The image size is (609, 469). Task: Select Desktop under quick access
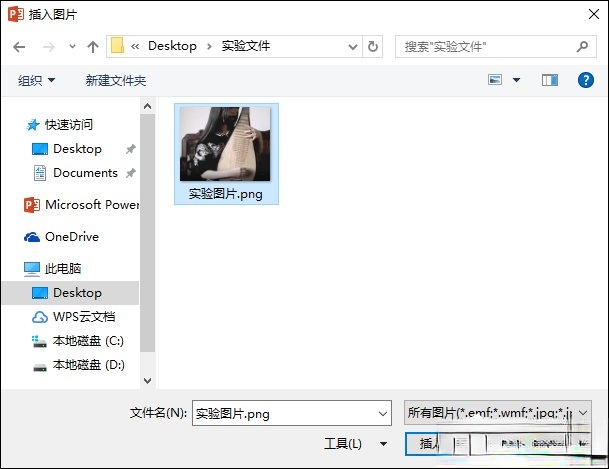[67, 149]
